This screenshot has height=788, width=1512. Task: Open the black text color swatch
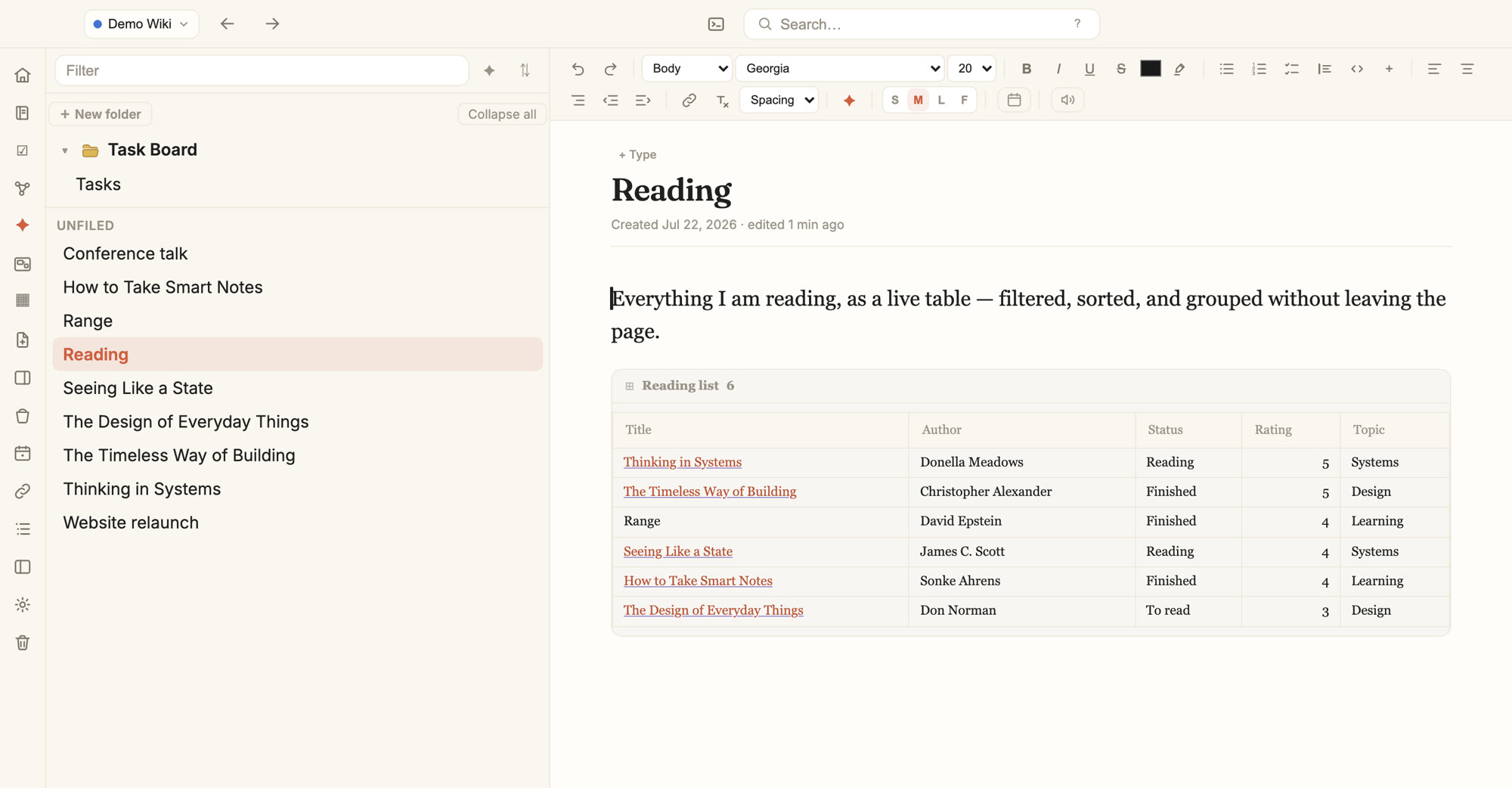tap(1150, 69)
